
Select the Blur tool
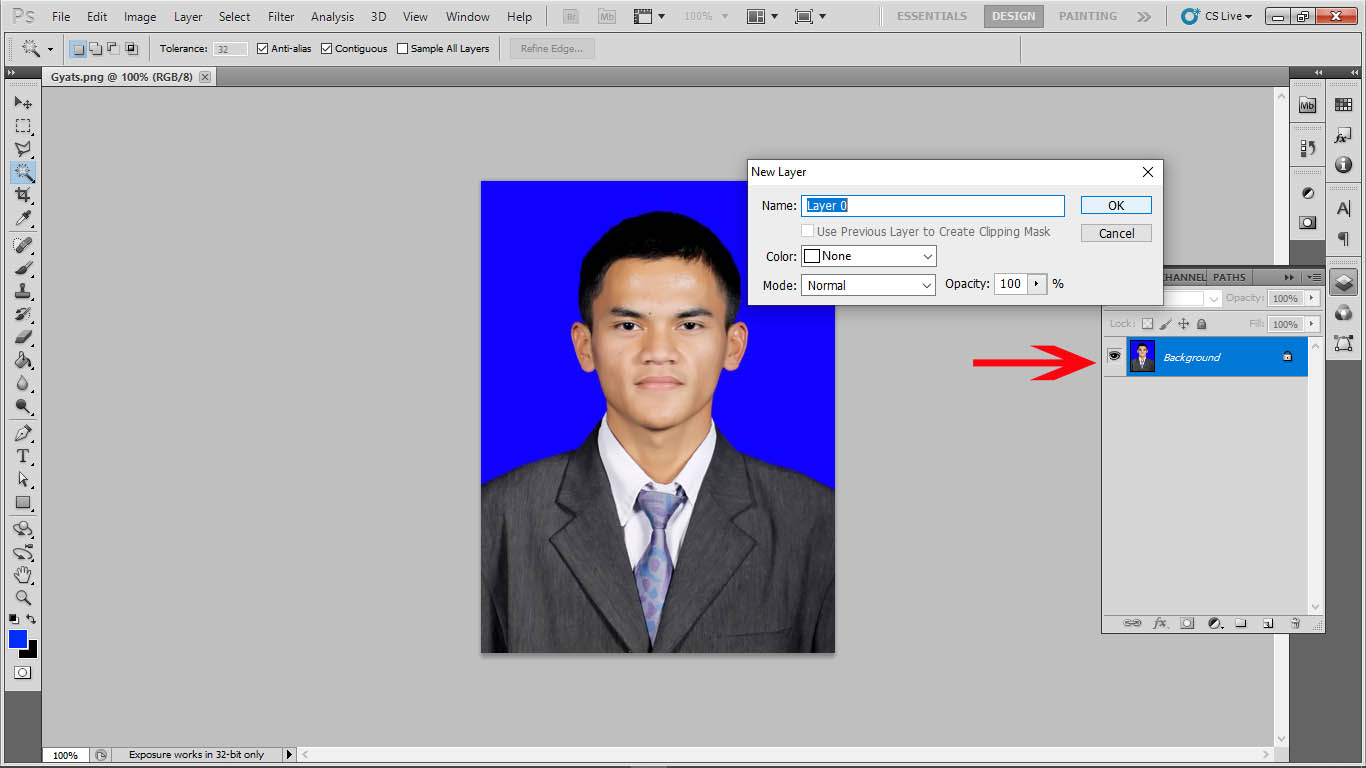[23, 384]
